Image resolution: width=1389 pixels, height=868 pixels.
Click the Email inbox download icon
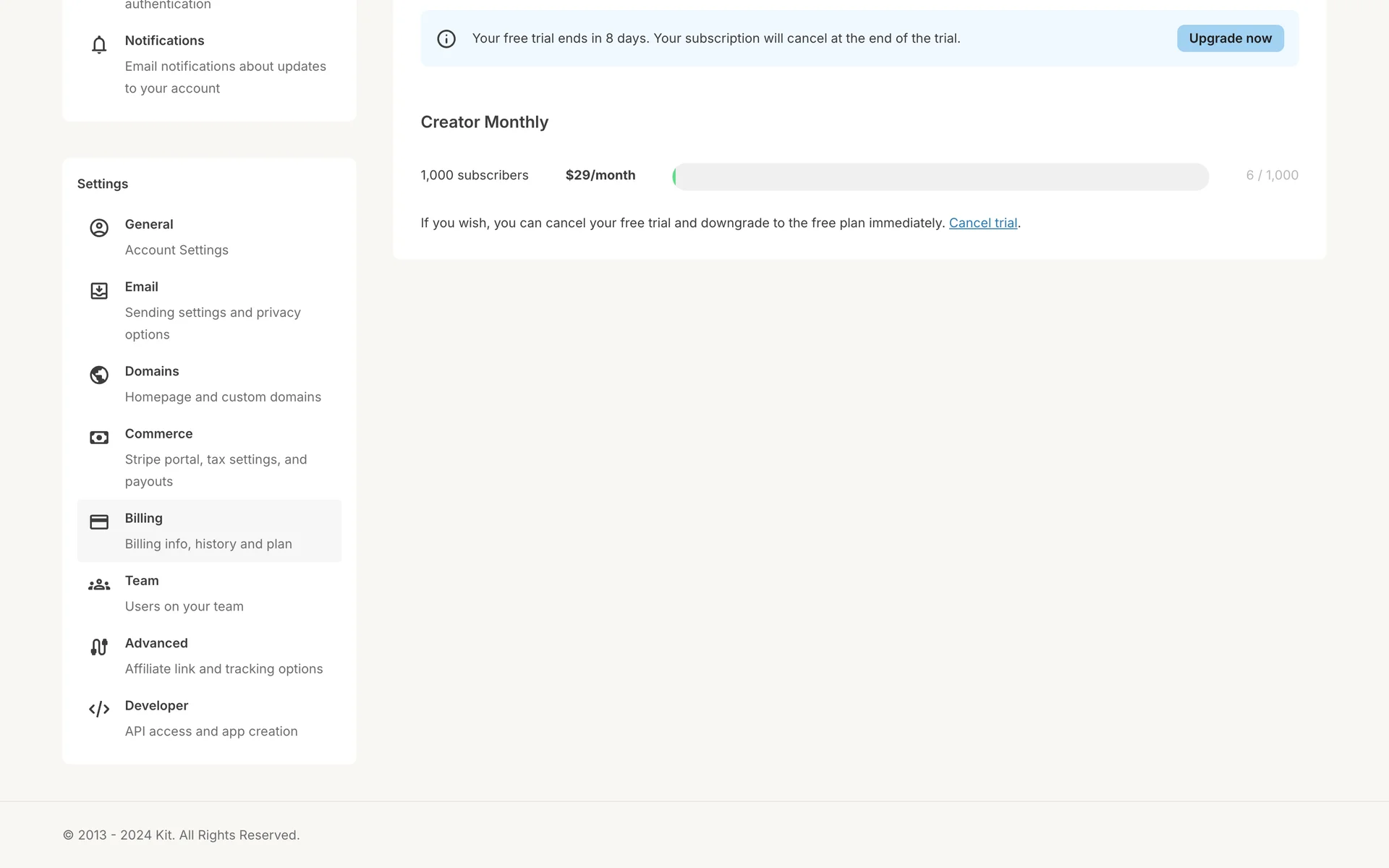[99, 291]
